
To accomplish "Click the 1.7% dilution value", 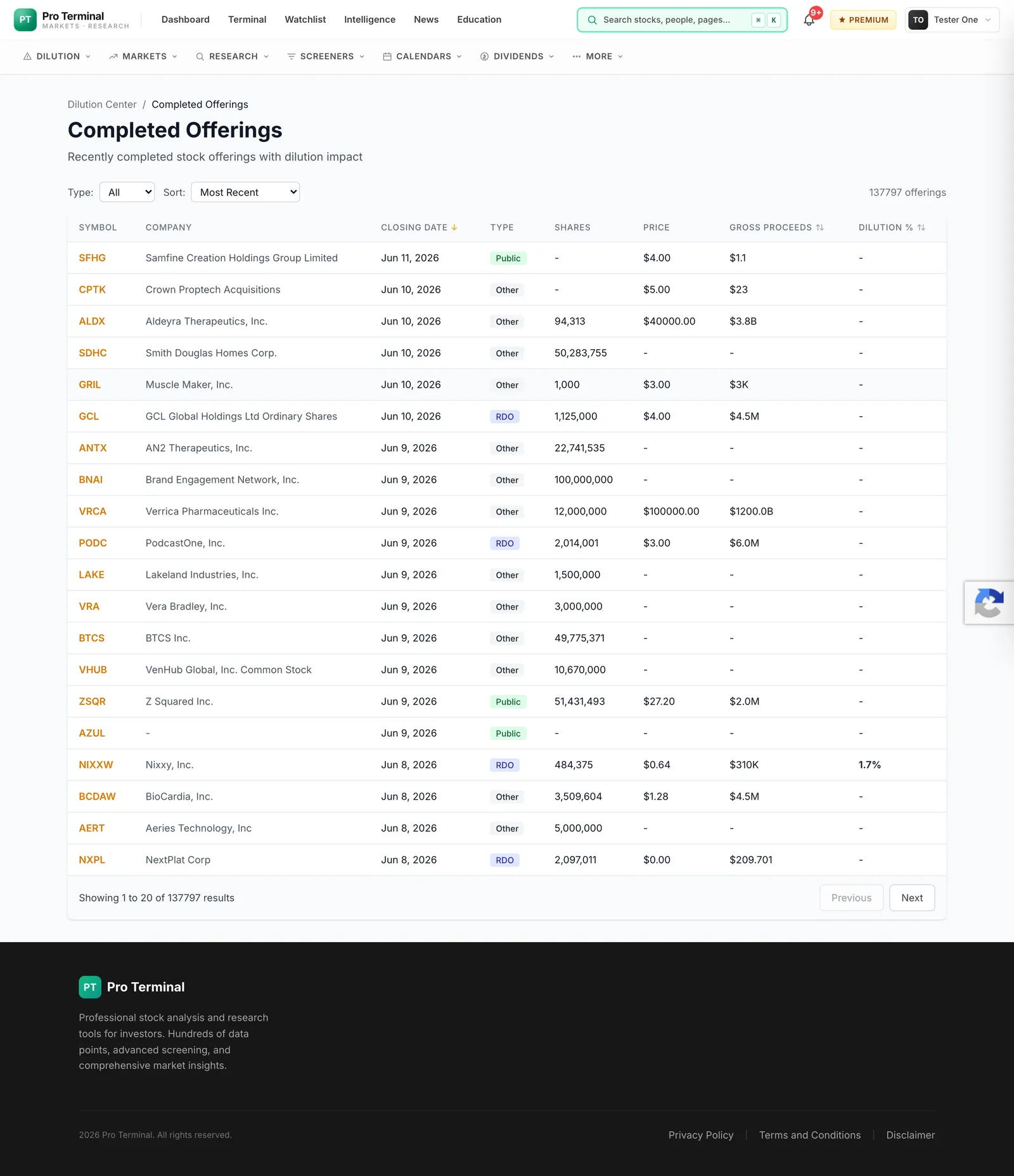I will 870,765.
